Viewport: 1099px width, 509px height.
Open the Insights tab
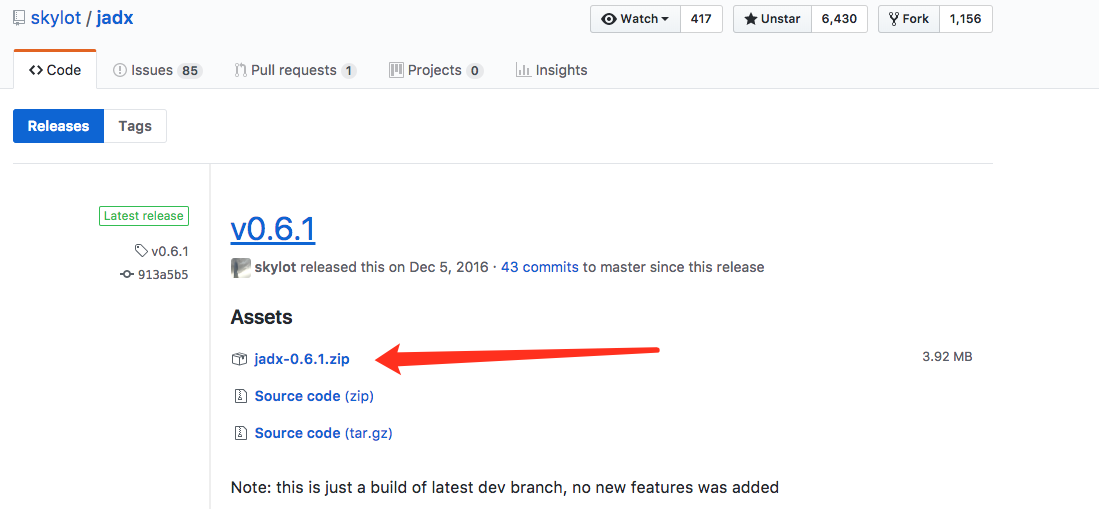coord(552,70)
